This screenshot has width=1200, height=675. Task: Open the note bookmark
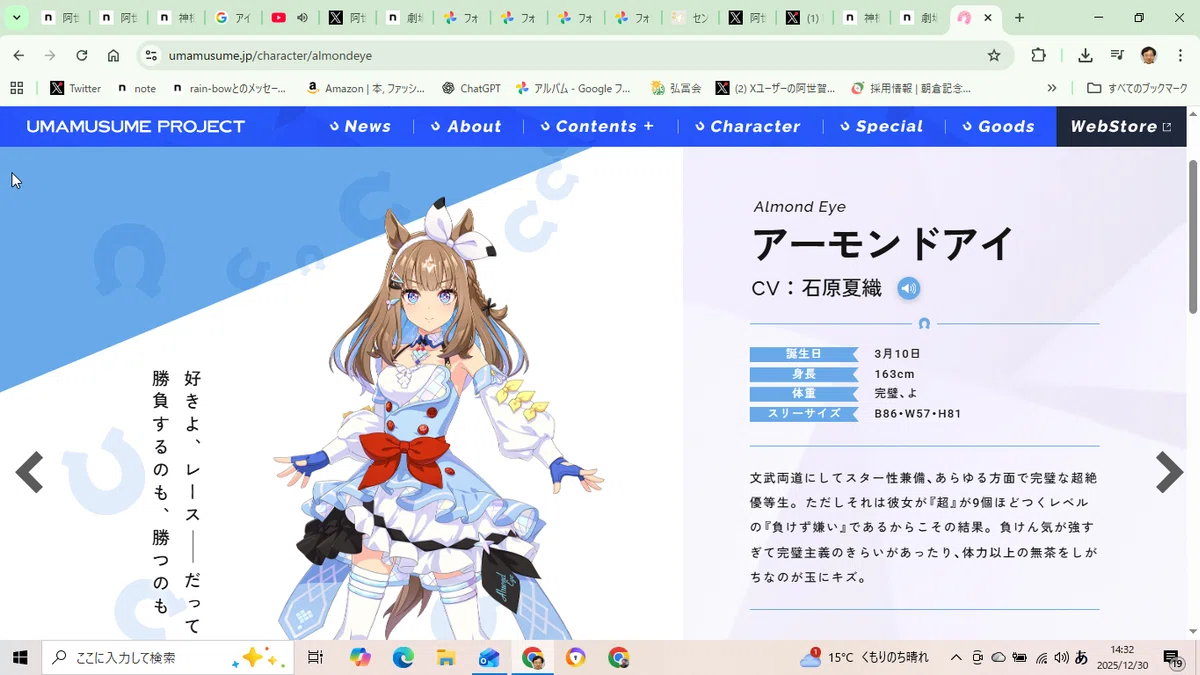coord(136,88)
